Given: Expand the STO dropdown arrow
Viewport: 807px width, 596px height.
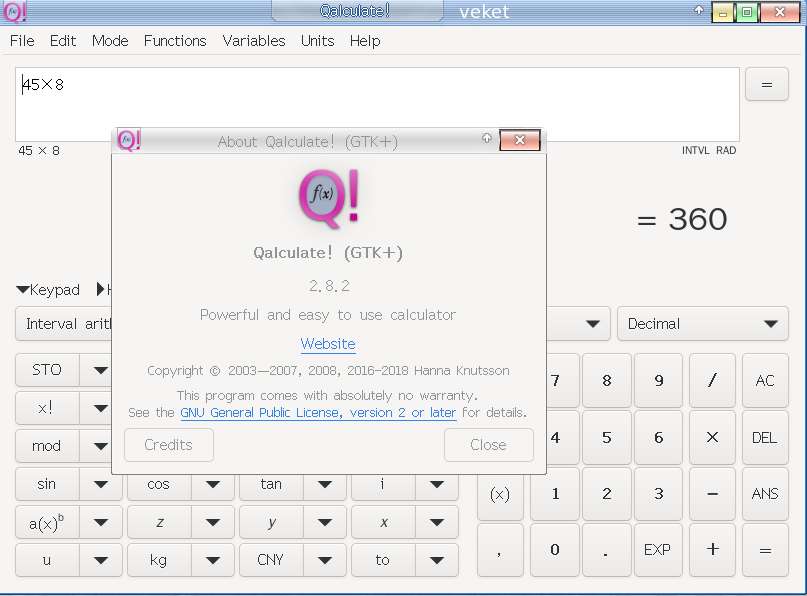Looking at the screenshot, I should pos(101,370).
